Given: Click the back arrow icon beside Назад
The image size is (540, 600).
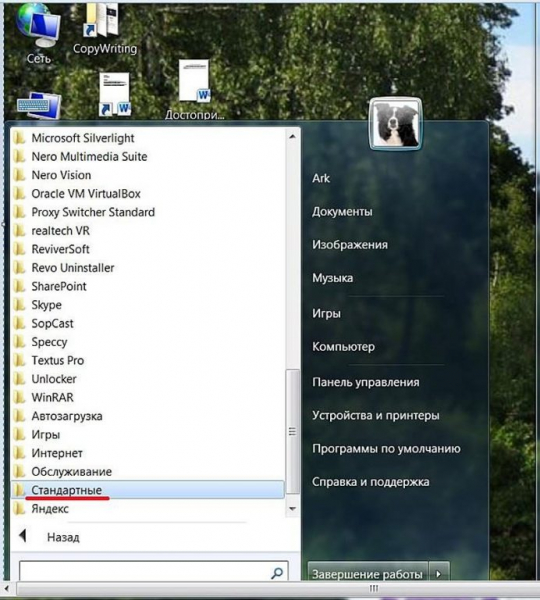Looking at the screenshot, I should [23, 536].
